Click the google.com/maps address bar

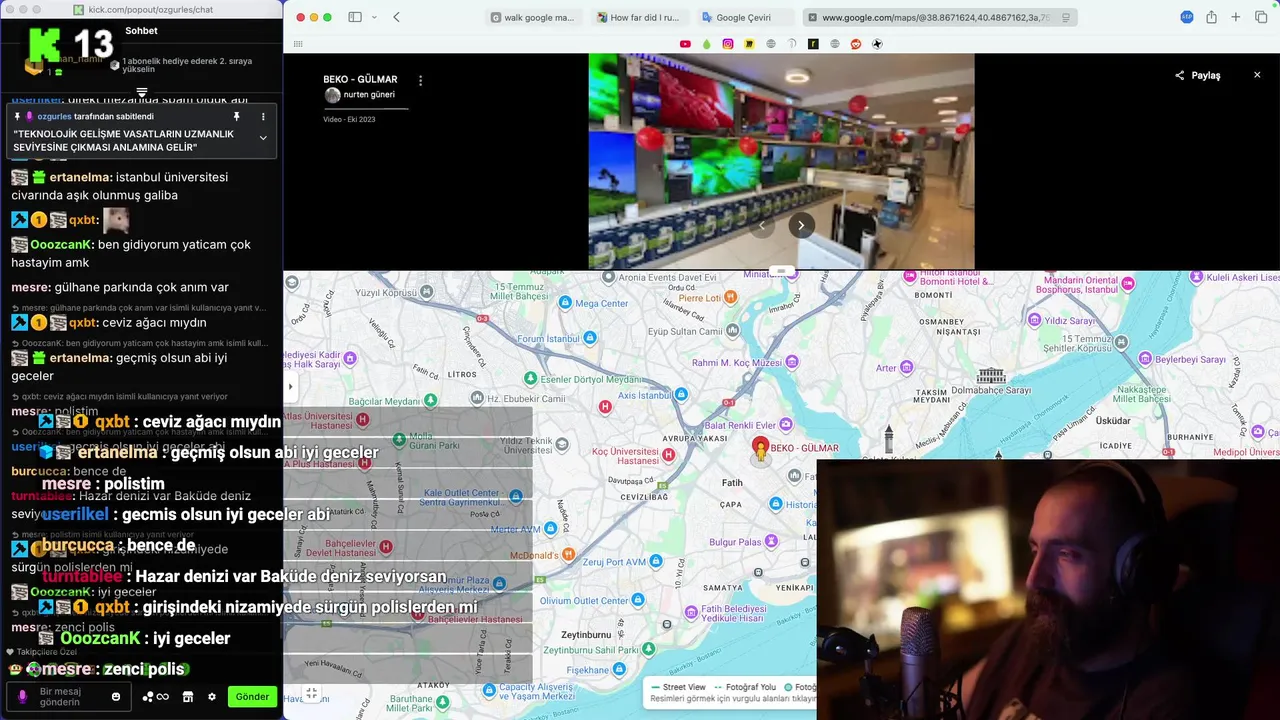(941, 17)
